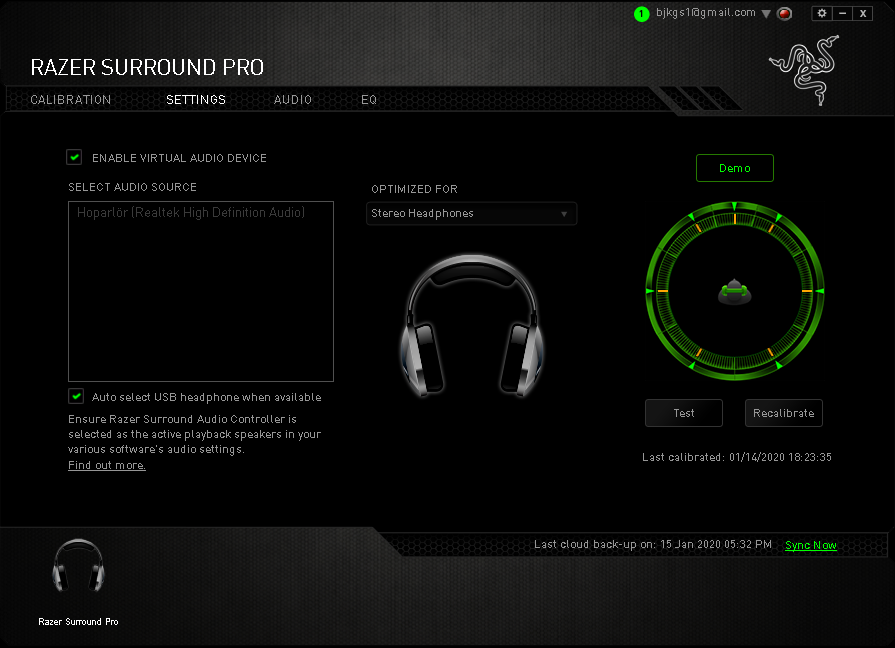Select Hoparlör Realtek audio source entry
Viewport: 895px width, 648px height.
(191, 212)
